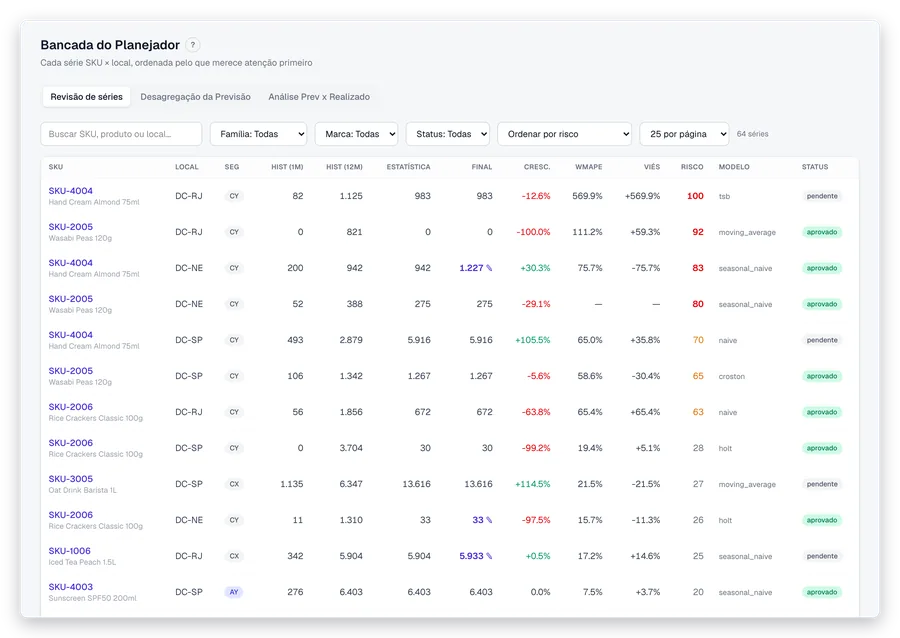This screenshot has height=638, width=900.
Task: Open SKU-4004 link in DC-SP row
Action: click(x=71, y=334)
